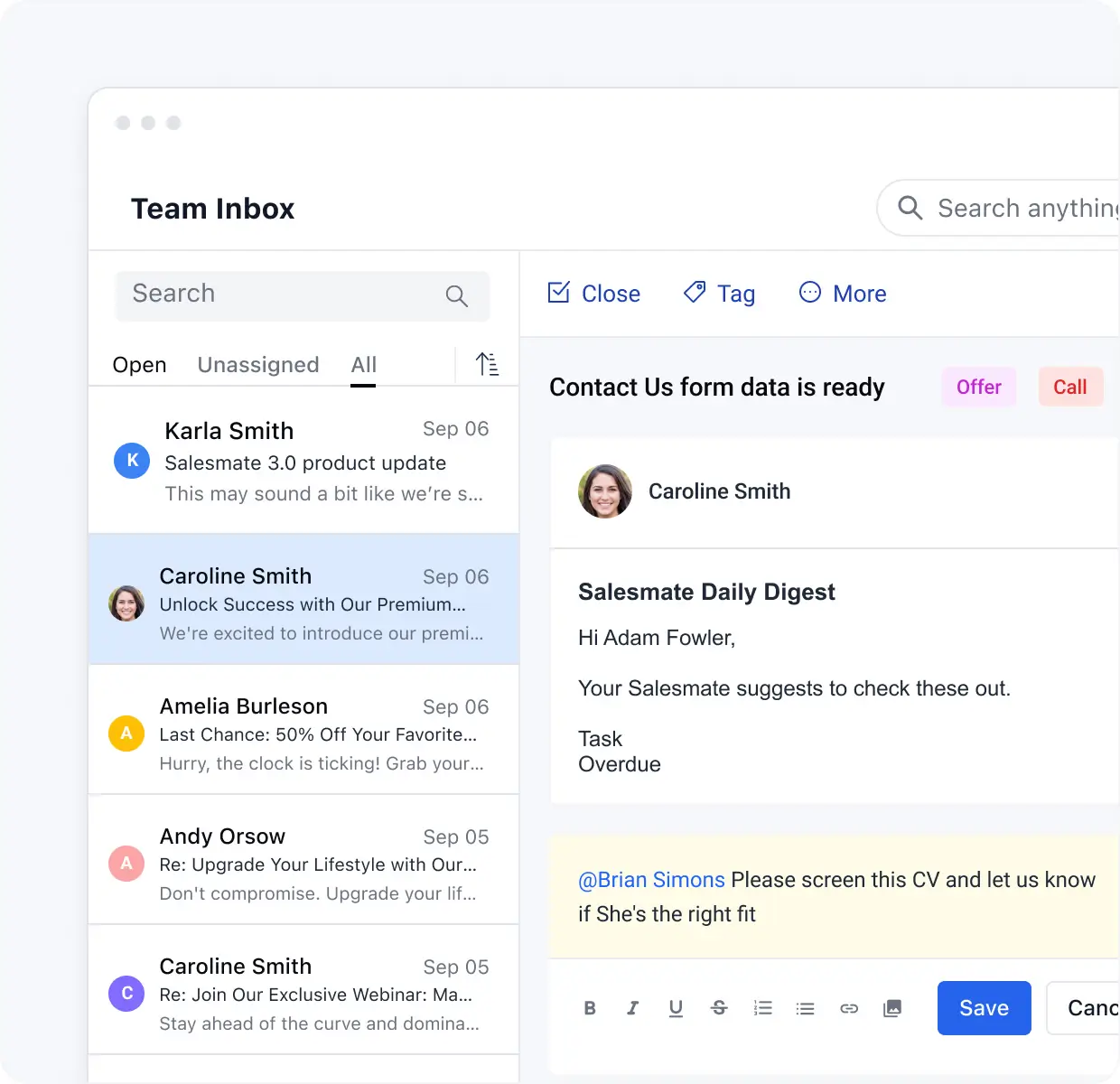The image size is (1120, 1084).
Task: Insert a numbered list
Action: point(762,1008)
